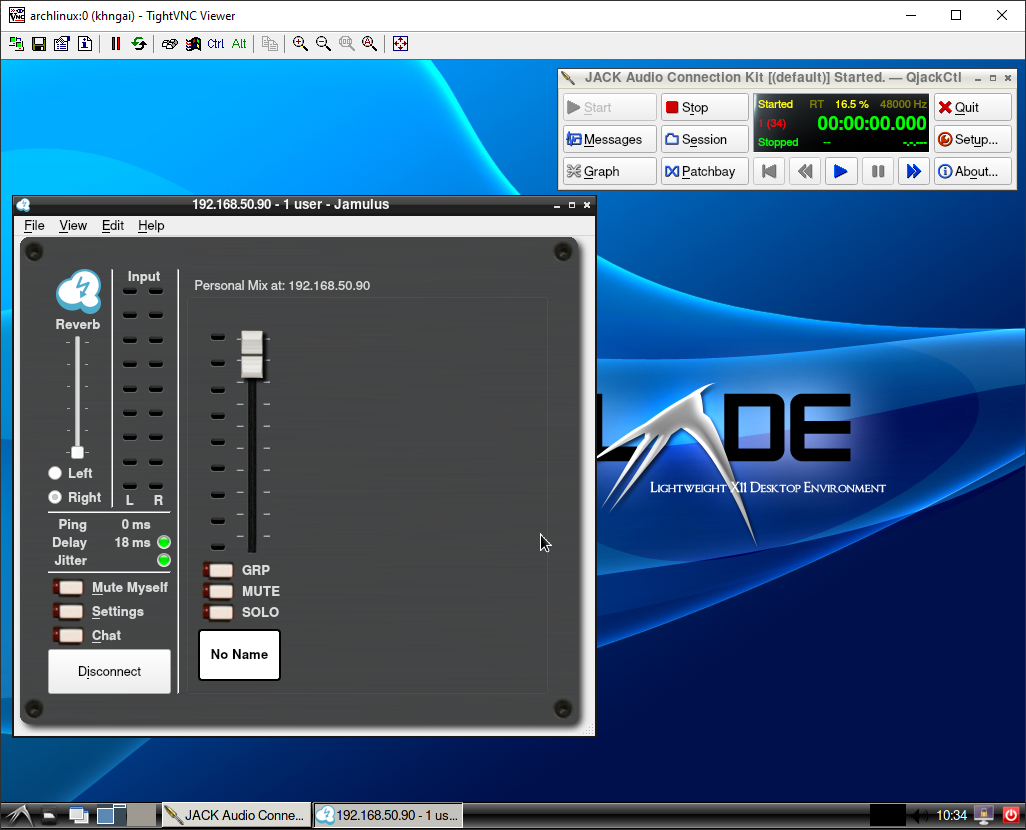
Task: Click the Jamulus cloud logo above Reverb
Action: [79, 291]
